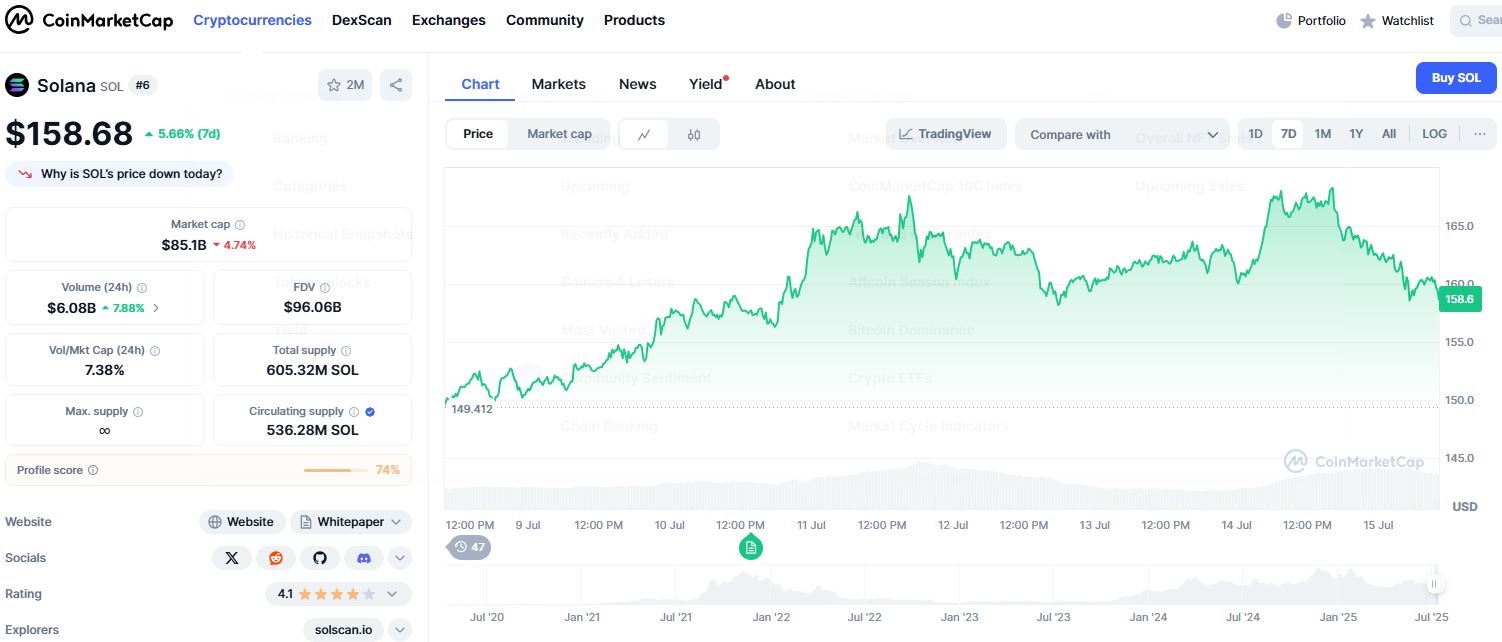Image resolution: width=1502 pixels, height=642 pixels.
Task: Click the Solana coin logo icon
Action: point(17,85)
